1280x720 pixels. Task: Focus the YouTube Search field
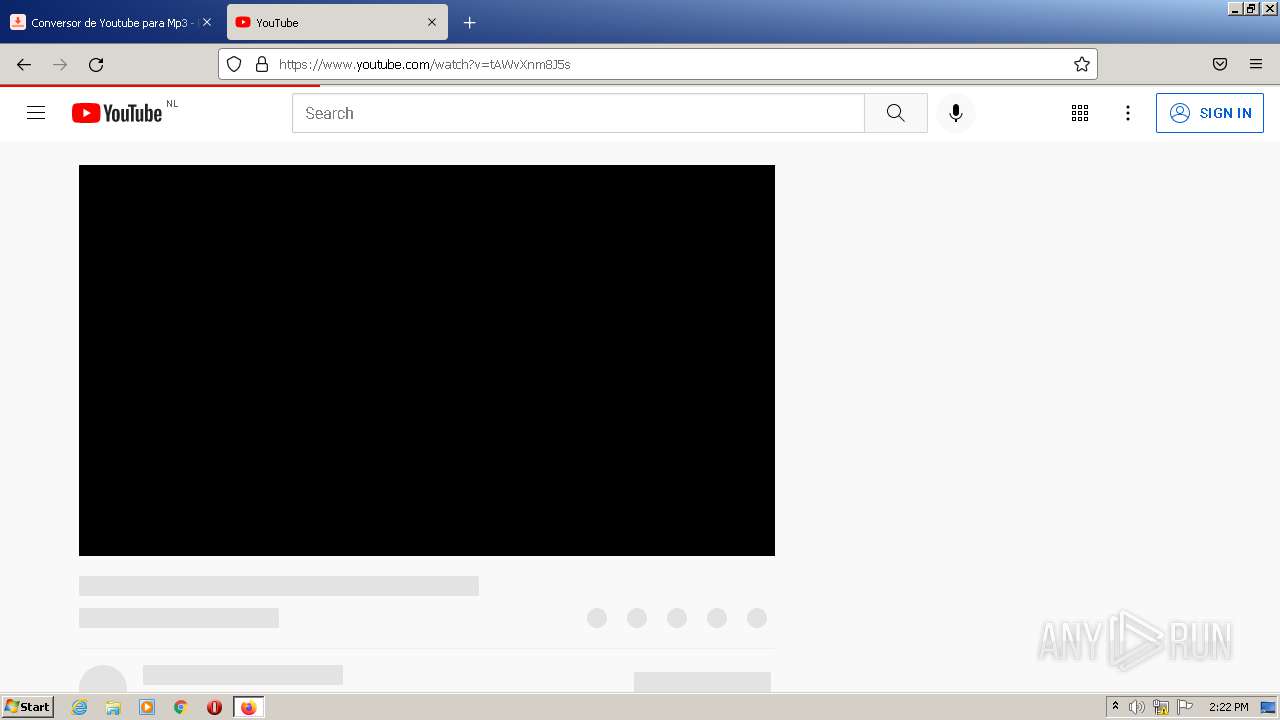point(578,113)
